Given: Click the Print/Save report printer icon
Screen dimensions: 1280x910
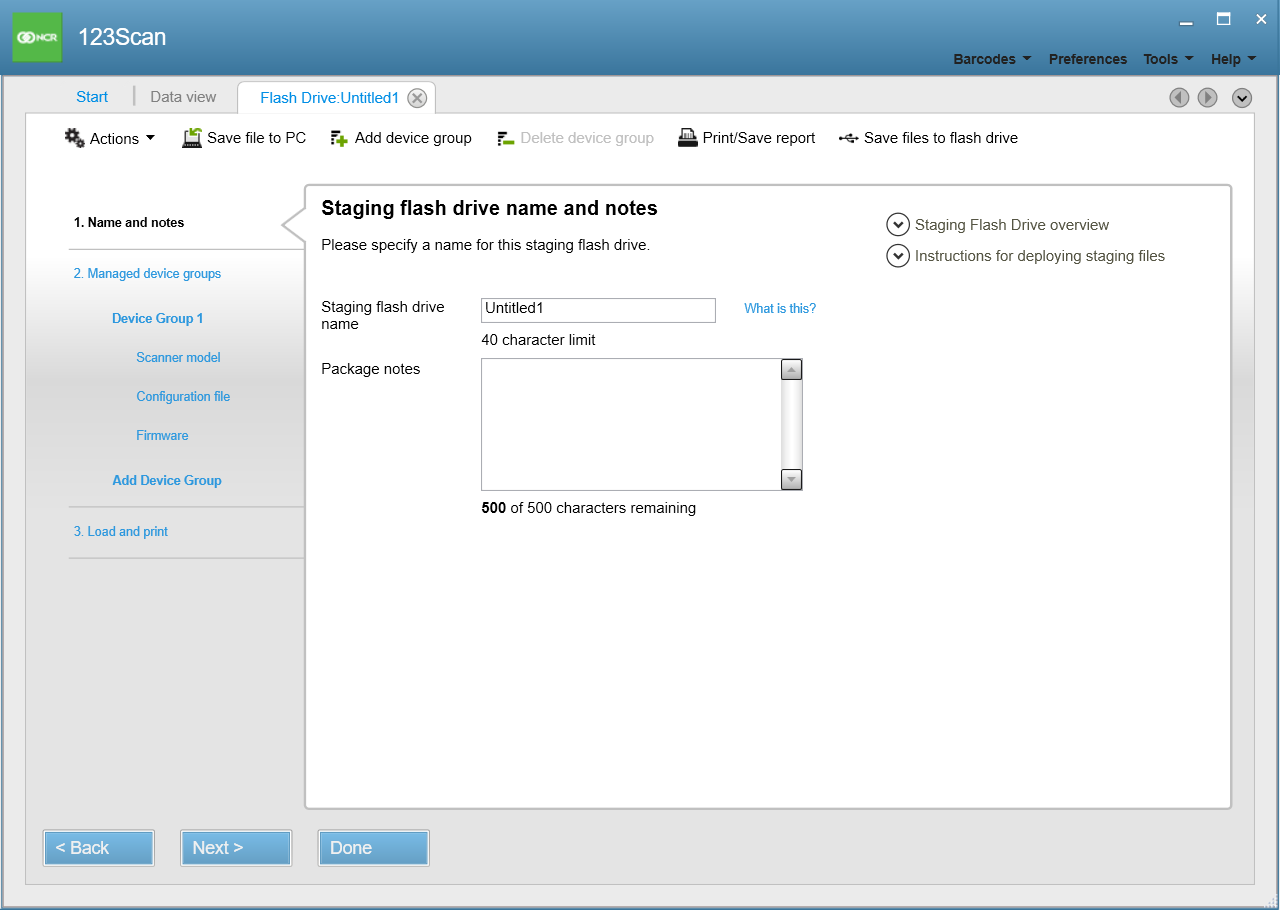Looking at the screenshot, I should (687, 138).
